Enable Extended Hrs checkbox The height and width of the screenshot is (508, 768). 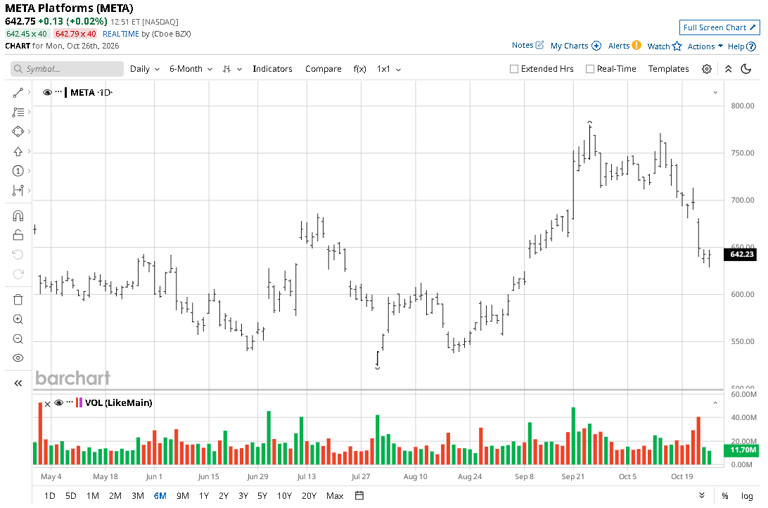pyautogui.click(x=514, y=69)
